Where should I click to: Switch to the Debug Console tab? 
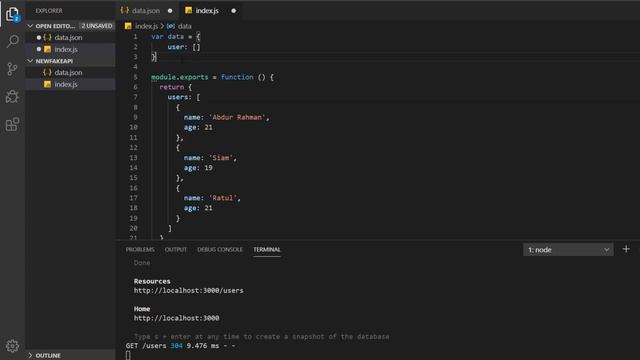pyautogui.click(x=220, y=249)
